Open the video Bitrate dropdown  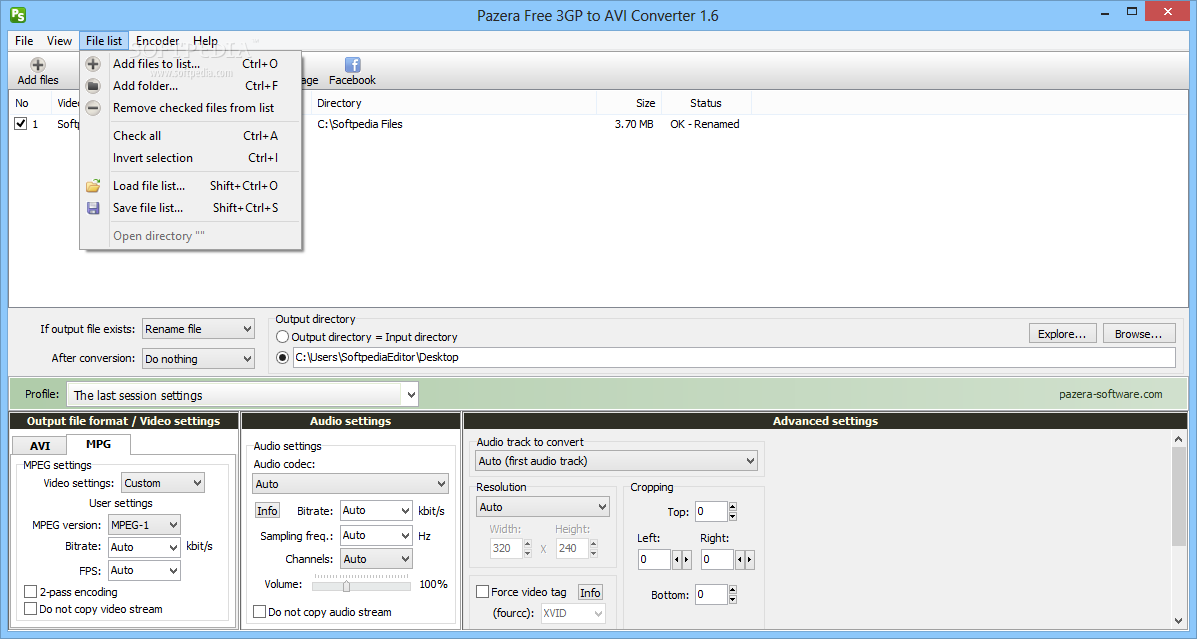(144, 547)
